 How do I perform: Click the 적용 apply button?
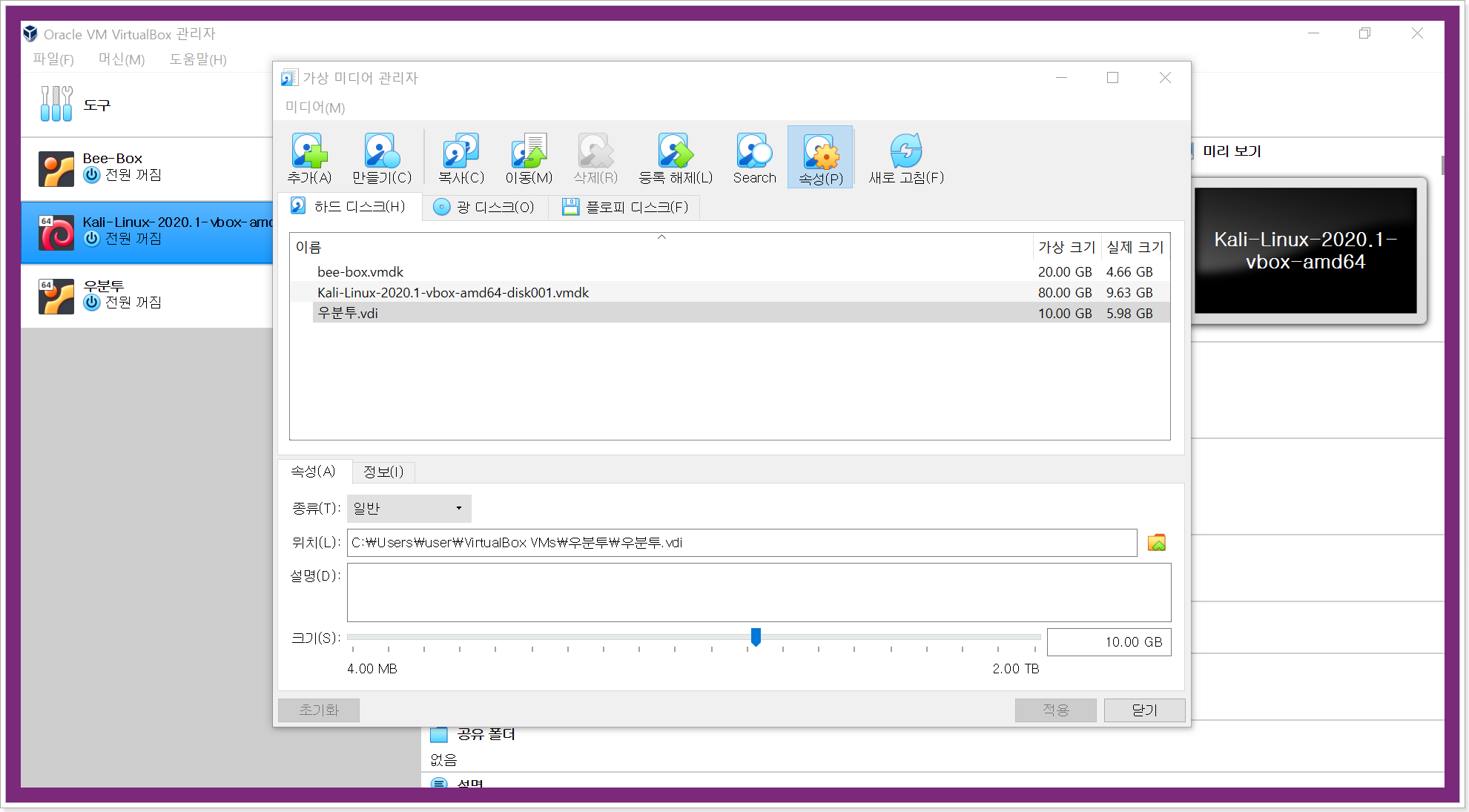1056,710
